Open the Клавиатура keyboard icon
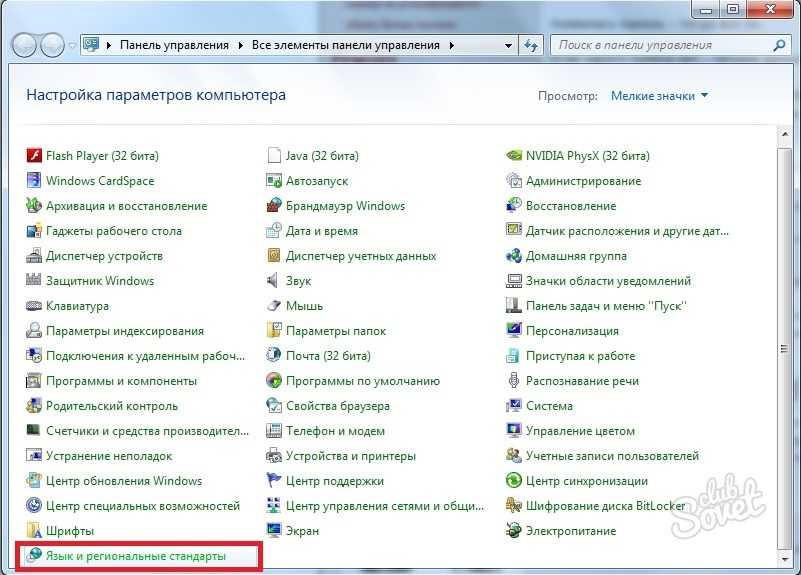The image size is (801, 575). pyautogui.click(x=34, y=305)
